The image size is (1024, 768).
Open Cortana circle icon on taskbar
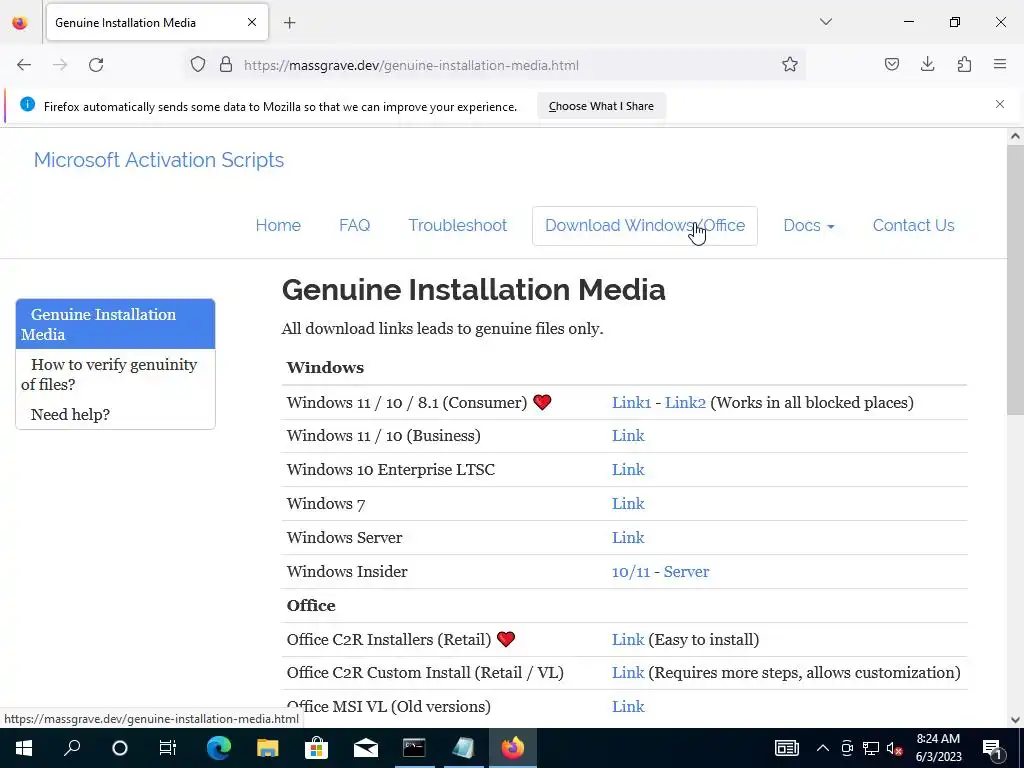[120, 748]
